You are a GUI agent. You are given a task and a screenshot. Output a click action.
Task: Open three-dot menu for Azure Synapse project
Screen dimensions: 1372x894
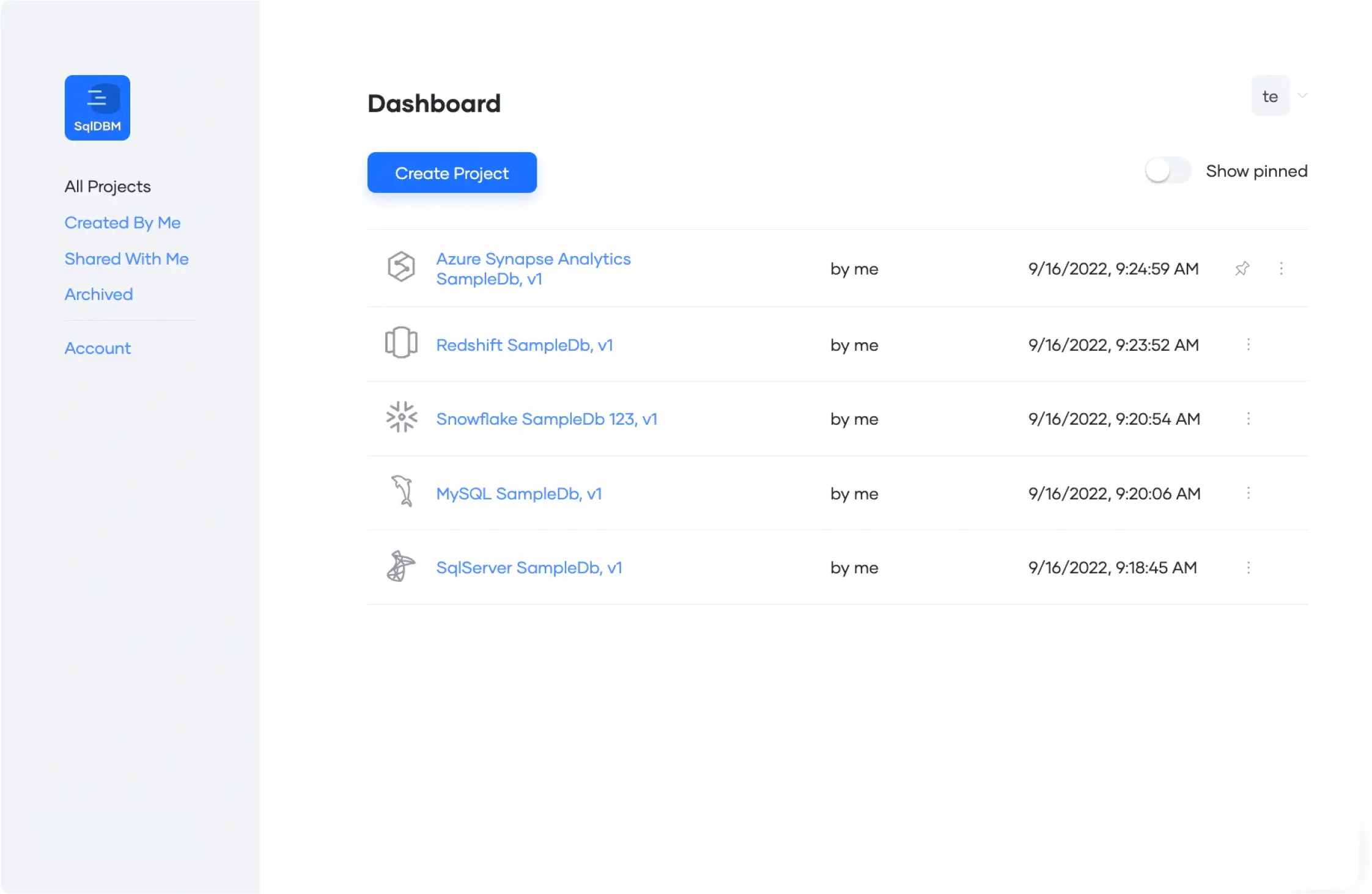coord(1281,268)
